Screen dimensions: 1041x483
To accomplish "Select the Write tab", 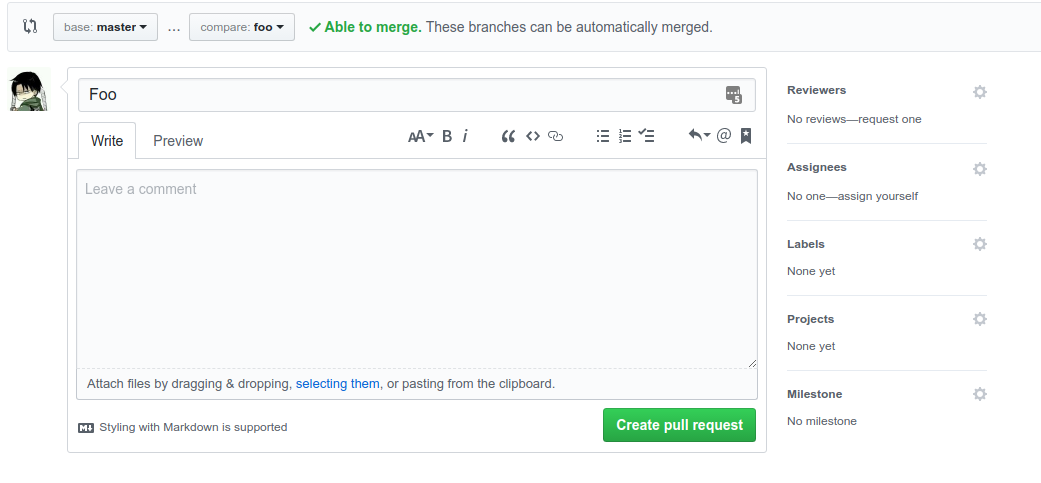I will point(107,141).
